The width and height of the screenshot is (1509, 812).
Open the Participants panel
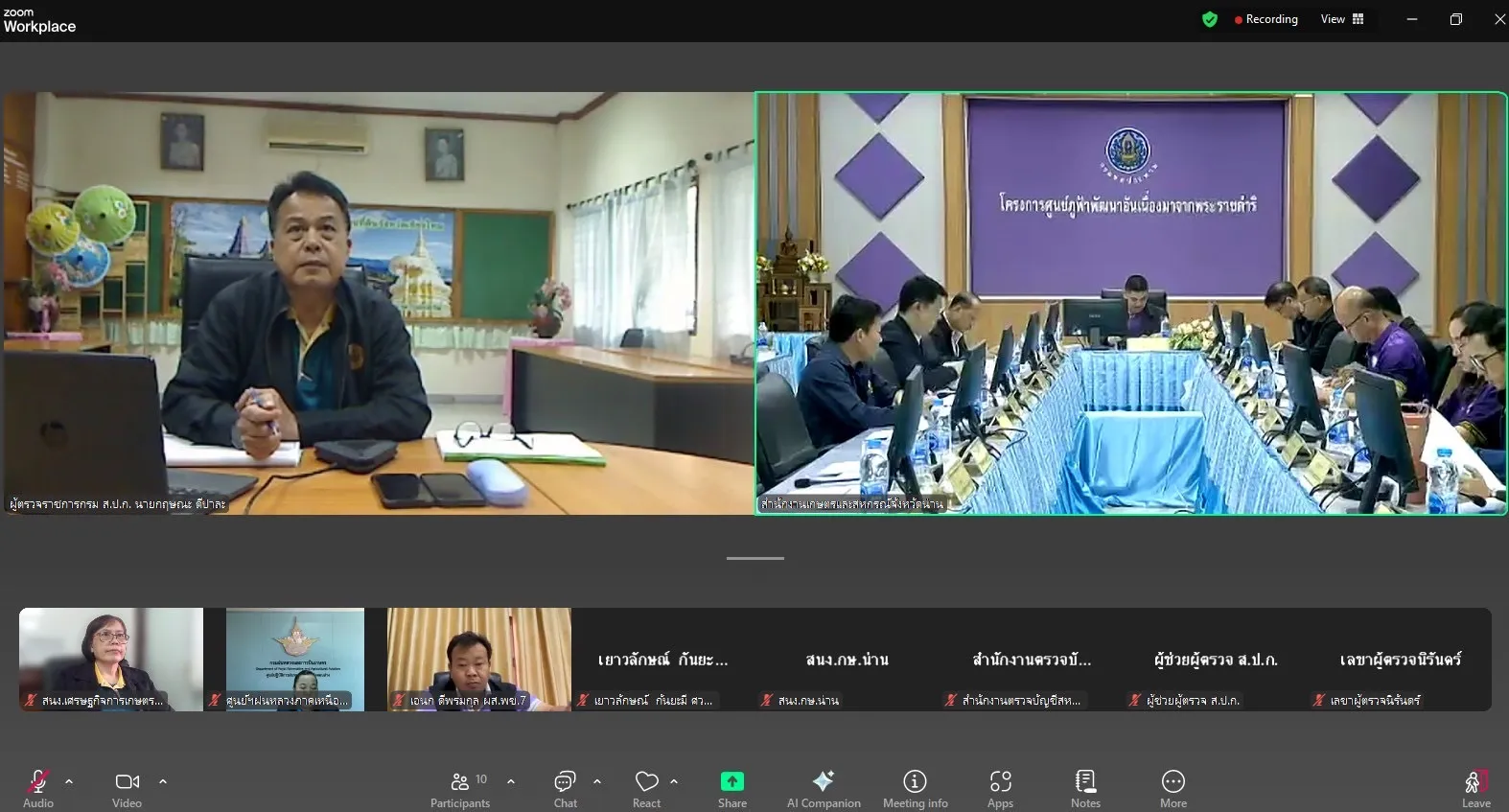coord(460,788)
